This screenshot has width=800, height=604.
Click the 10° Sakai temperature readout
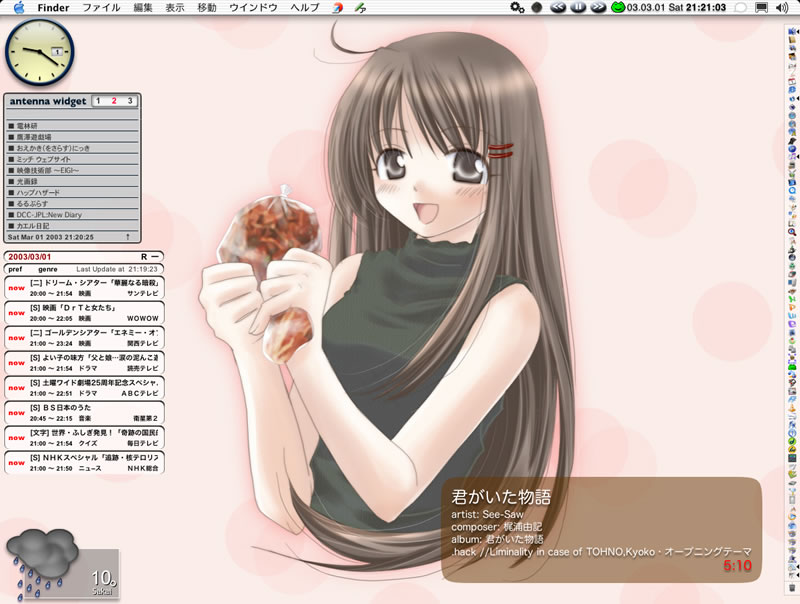tap(104, 582)
